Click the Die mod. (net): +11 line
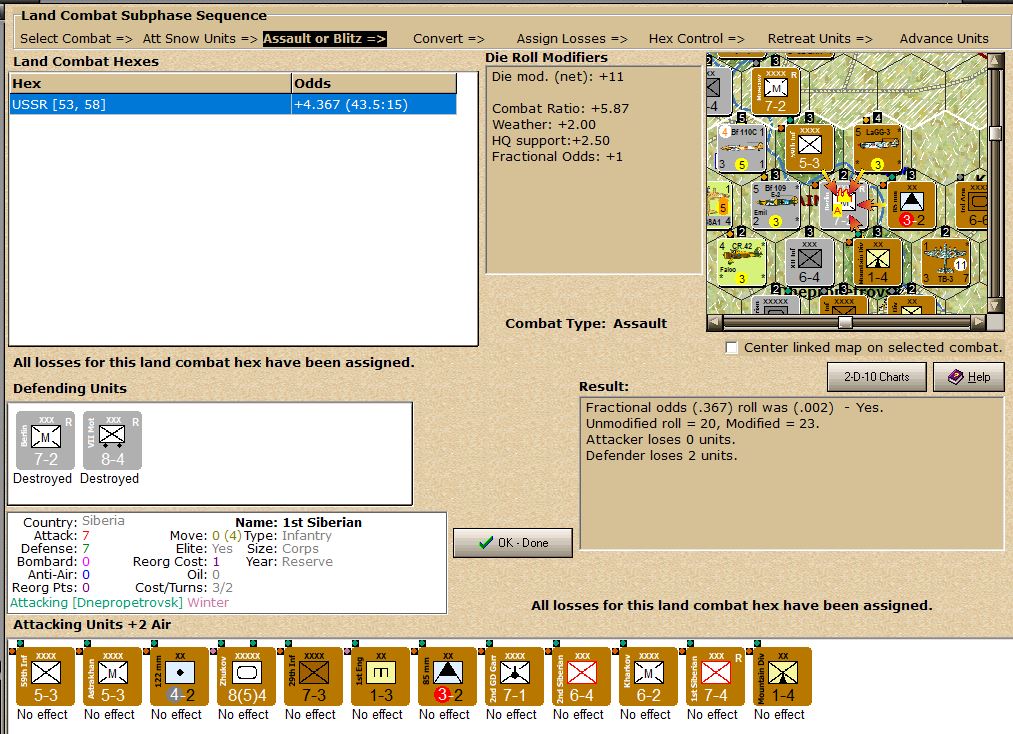The width and height of the screenshot is (1013, 734). point(558,77)
